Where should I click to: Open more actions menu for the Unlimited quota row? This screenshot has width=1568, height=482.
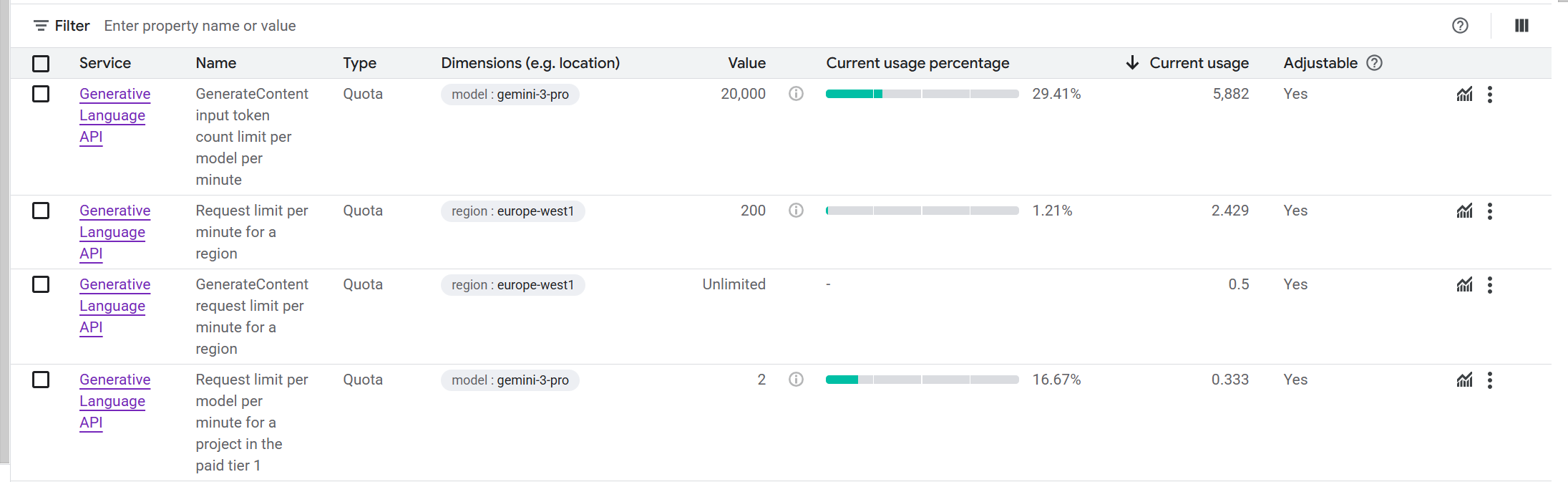click(x=1490, y=285)
